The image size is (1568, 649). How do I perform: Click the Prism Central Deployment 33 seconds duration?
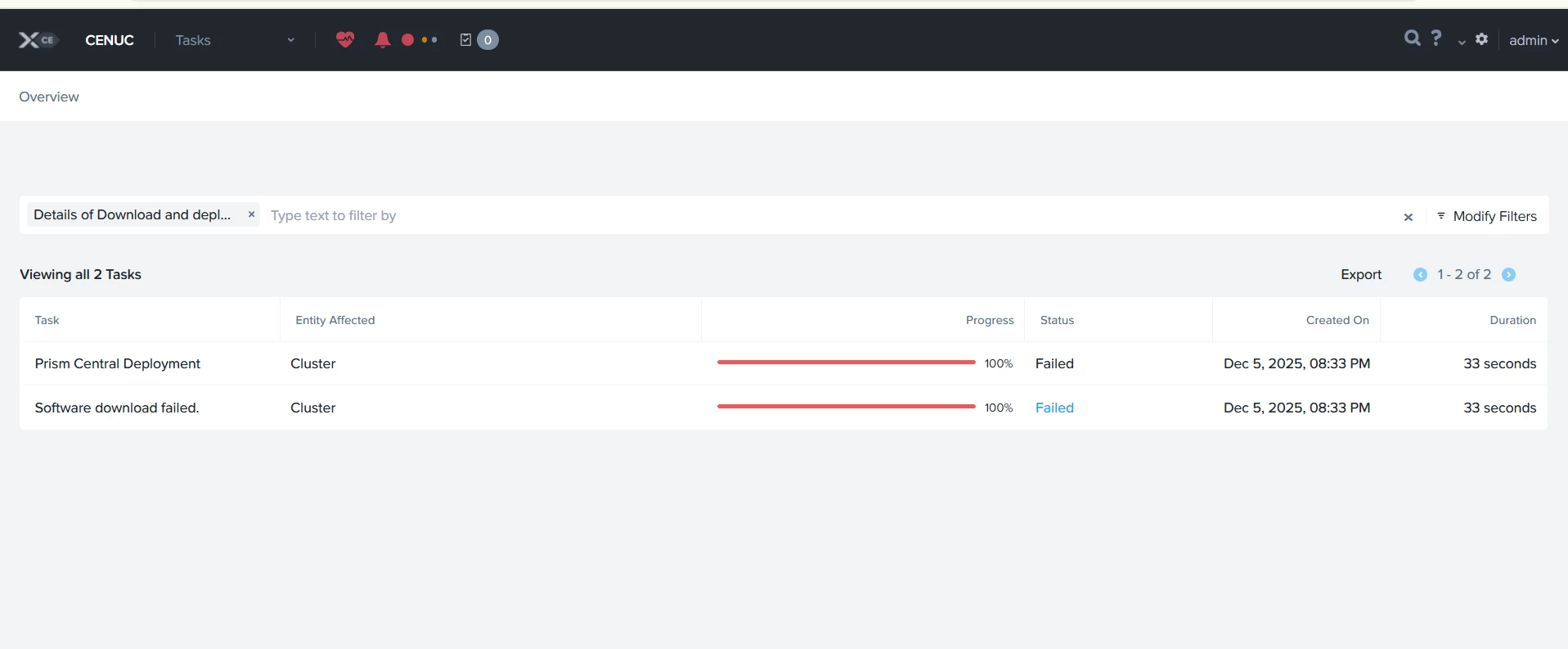1500,363
